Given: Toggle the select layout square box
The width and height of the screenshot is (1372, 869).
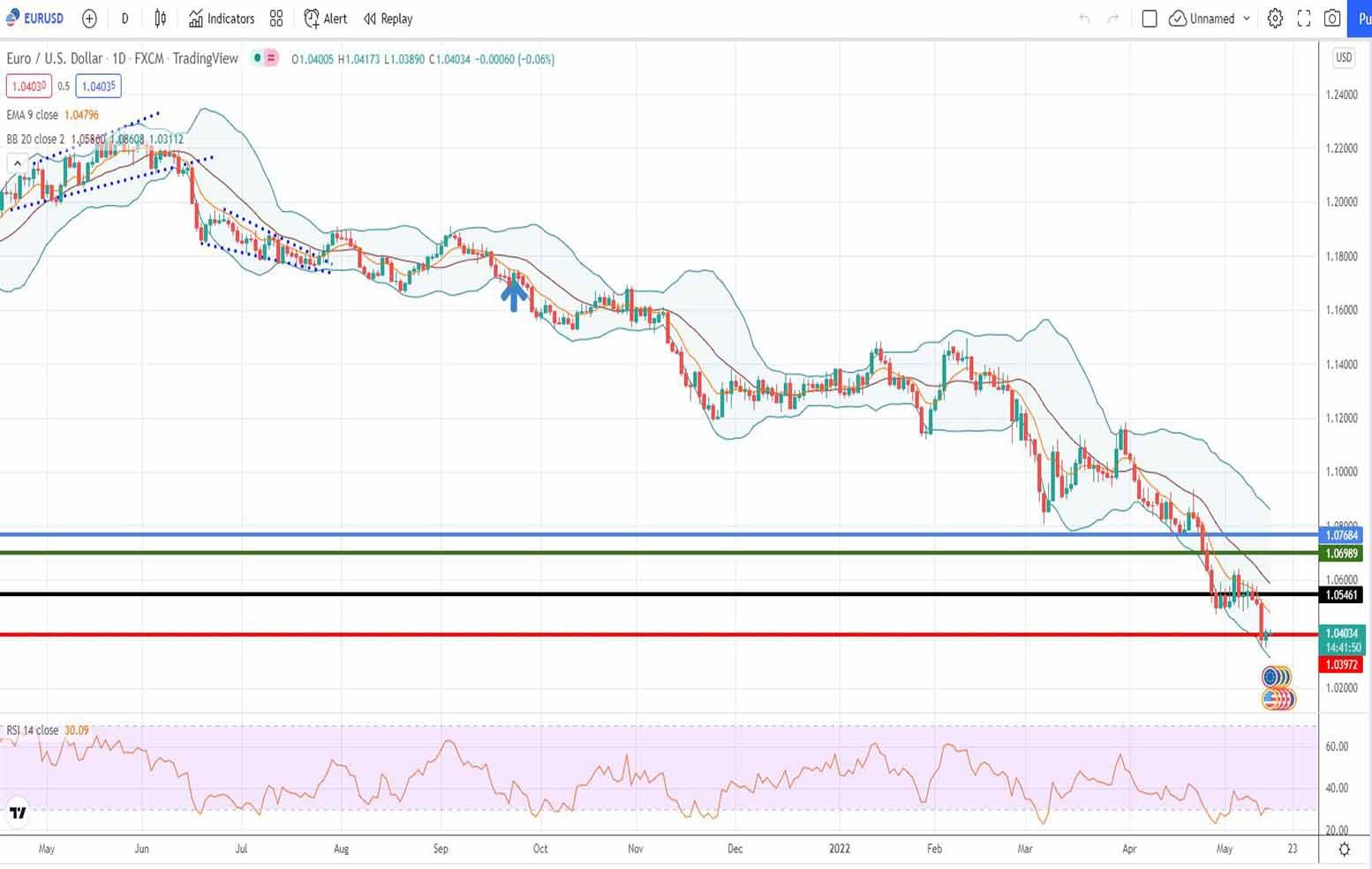Looking at the screenshot, I should 1149,19.
